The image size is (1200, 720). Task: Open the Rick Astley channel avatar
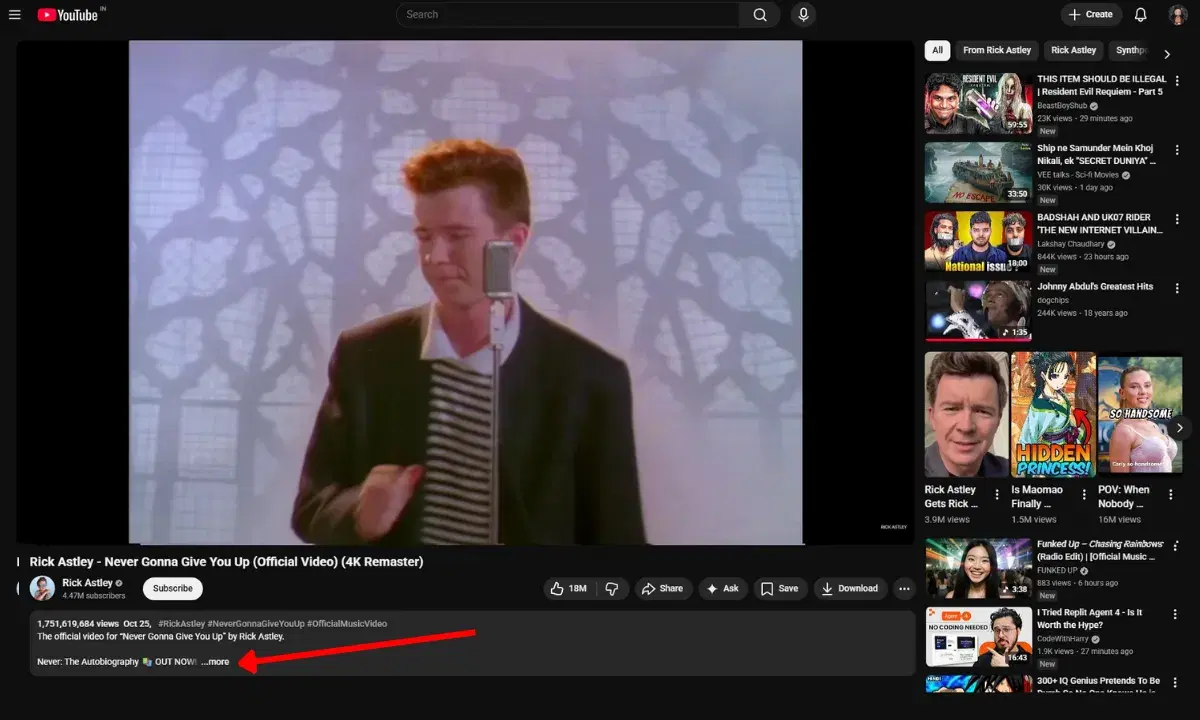point(42,588)
